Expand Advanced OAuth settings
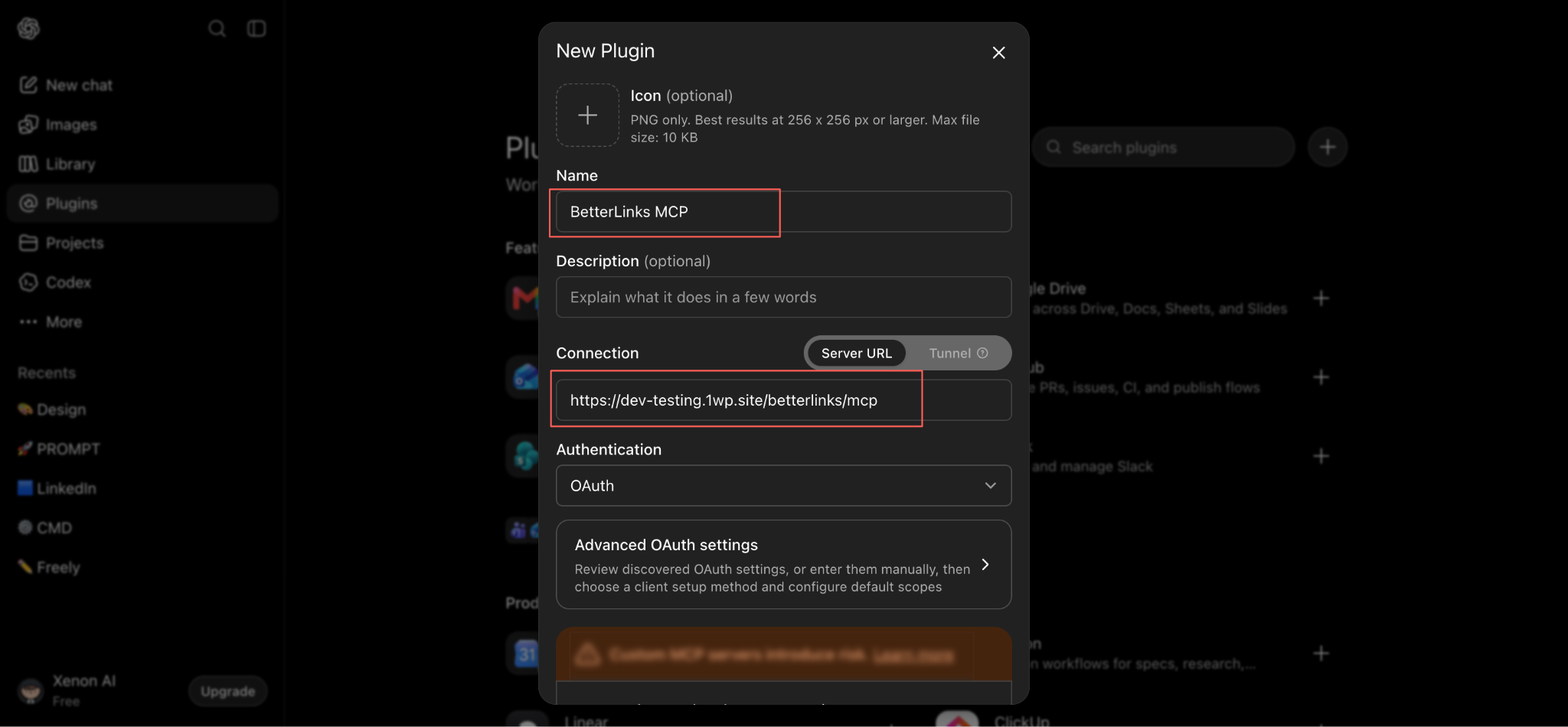This screenshot has height=727, width=1568. tap(783, 565)
